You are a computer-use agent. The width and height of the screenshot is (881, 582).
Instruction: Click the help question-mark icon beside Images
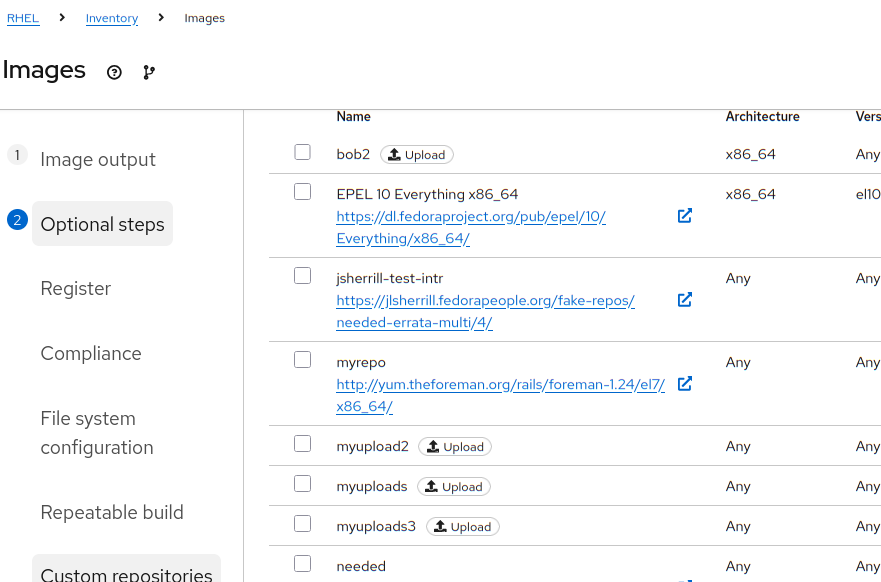pos(114,72)
